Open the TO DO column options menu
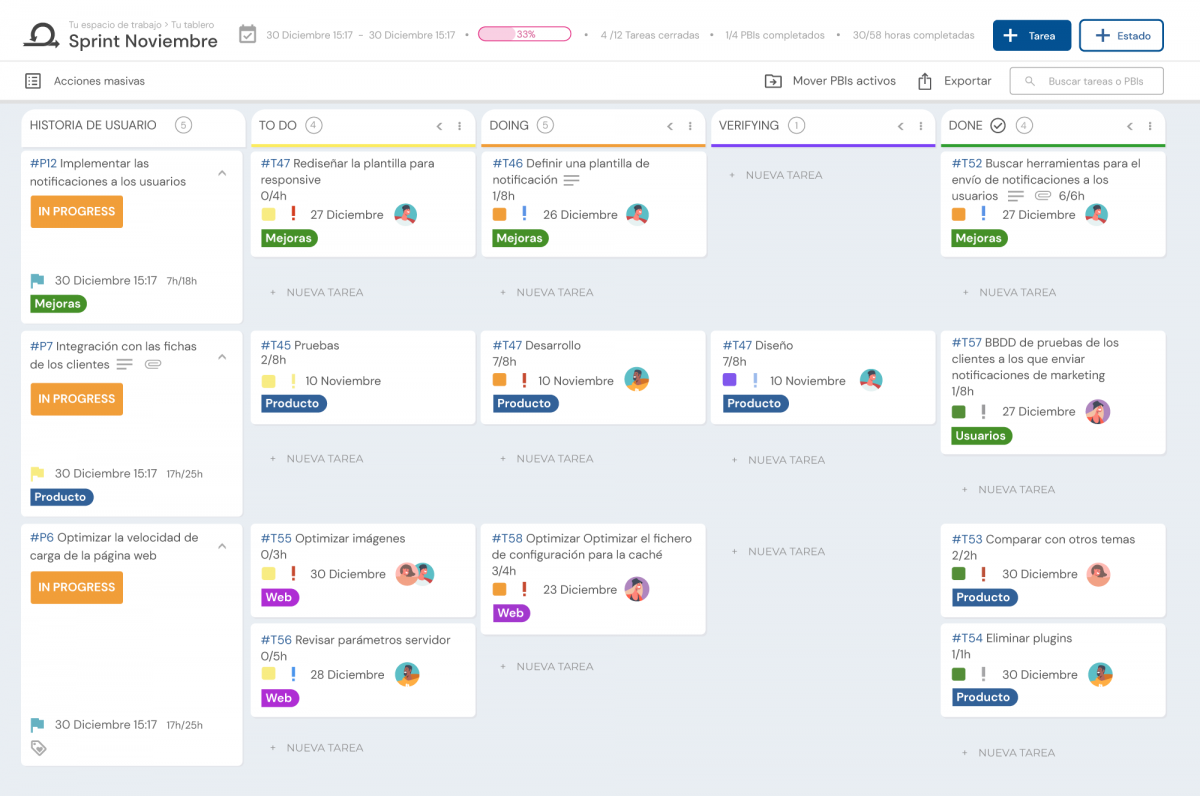 [x=461, y=127]
